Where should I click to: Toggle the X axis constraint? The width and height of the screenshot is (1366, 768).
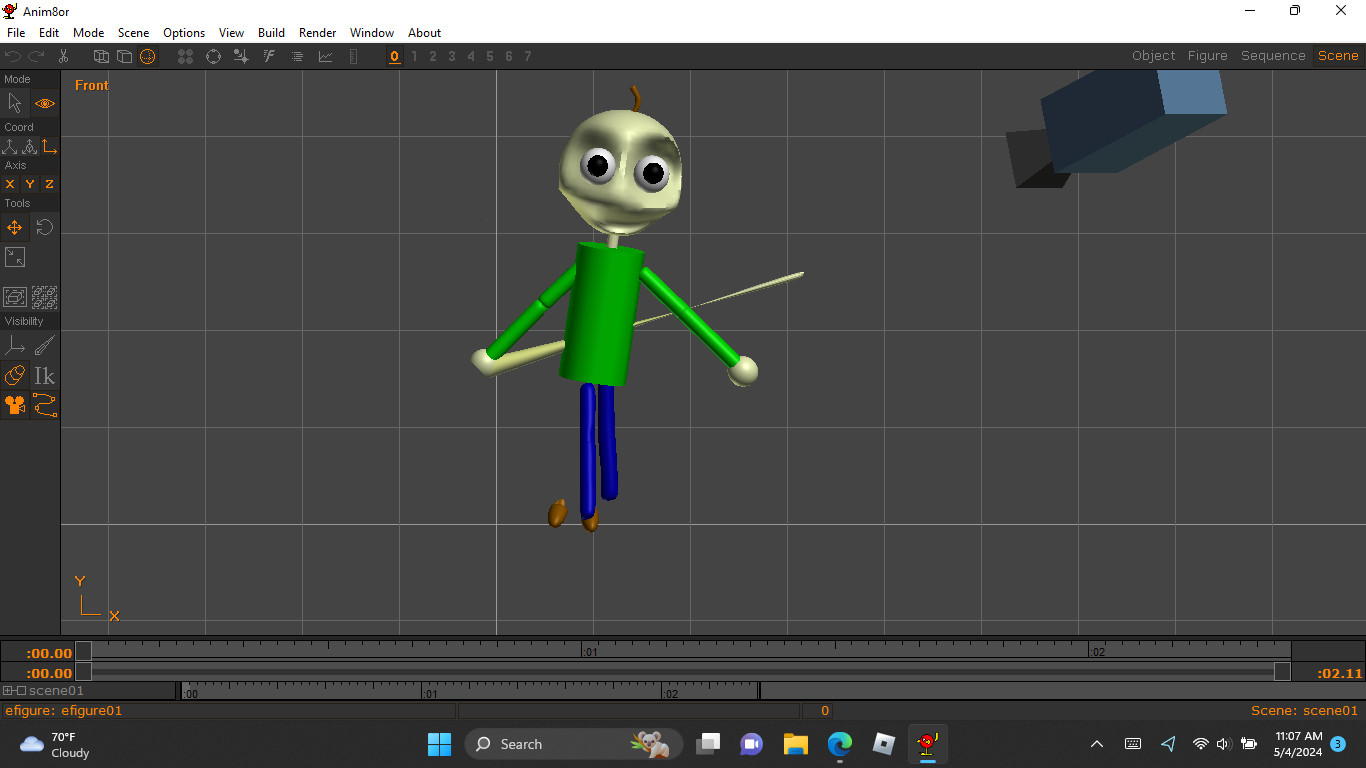(x=9, y=184)
